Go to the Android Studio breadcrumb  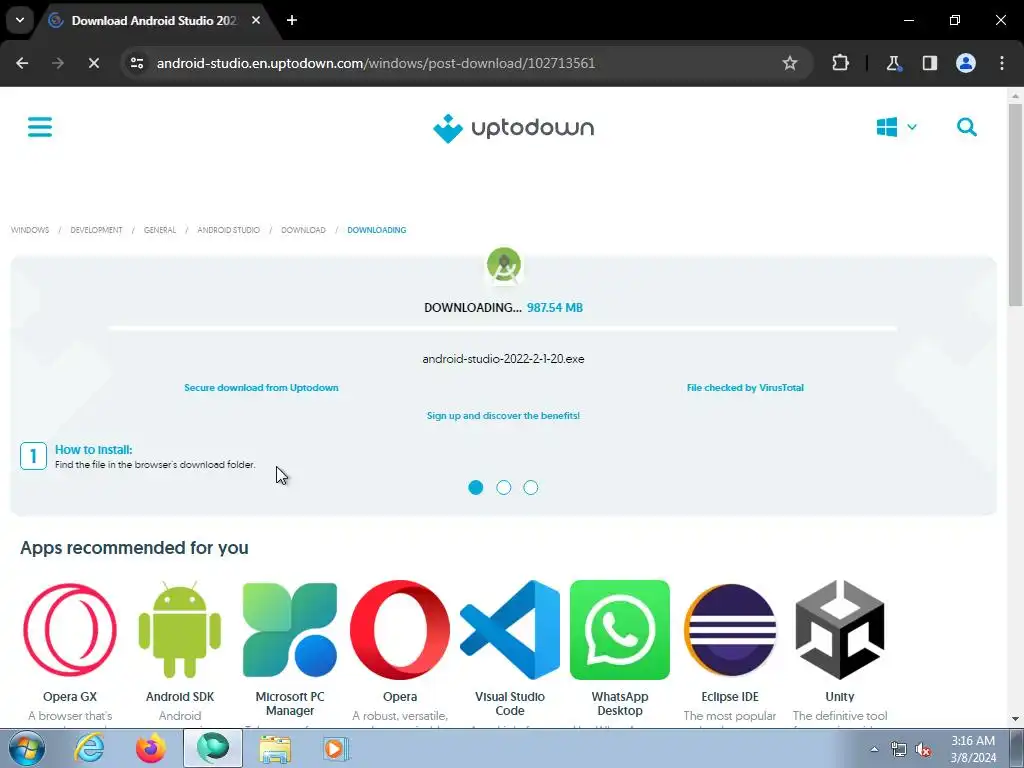click(x=229, y=230)
